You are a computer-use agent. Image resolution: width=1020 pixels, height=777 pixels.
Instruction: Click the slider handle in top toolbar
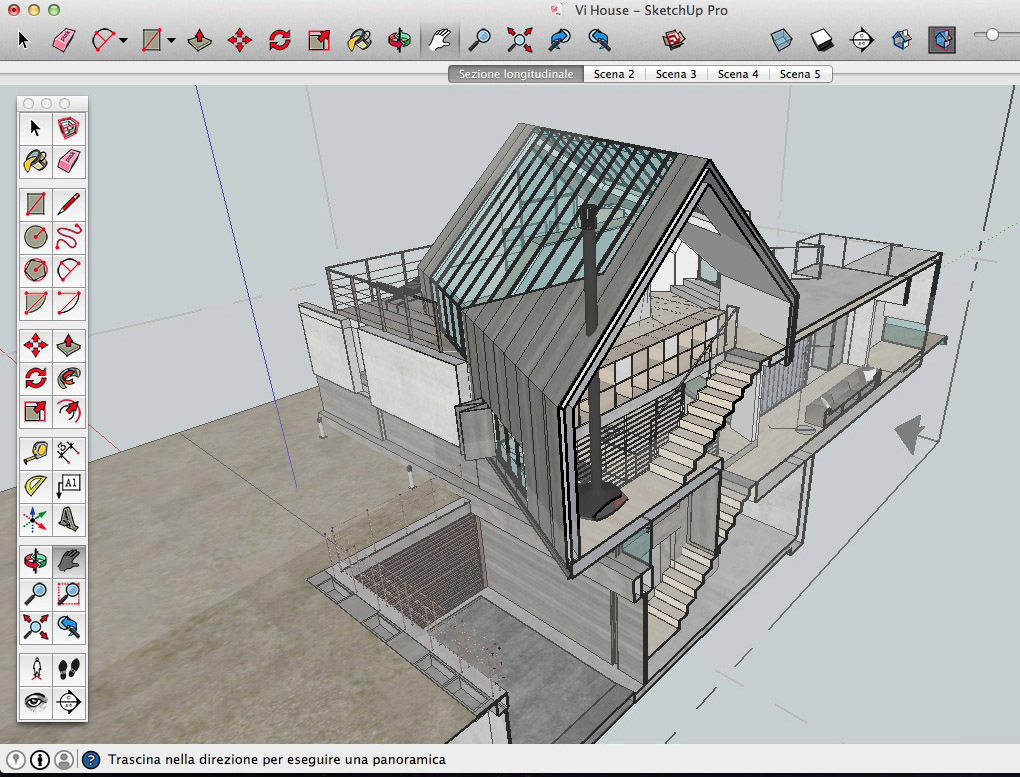point(992,35)
